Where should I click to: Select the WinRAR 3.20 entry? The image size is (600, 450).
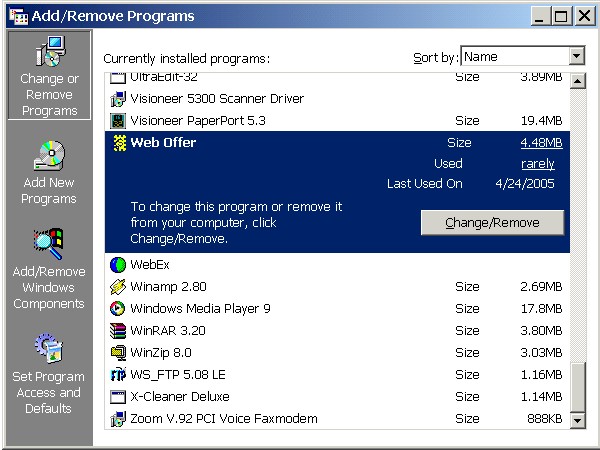(x=337, y=331)
